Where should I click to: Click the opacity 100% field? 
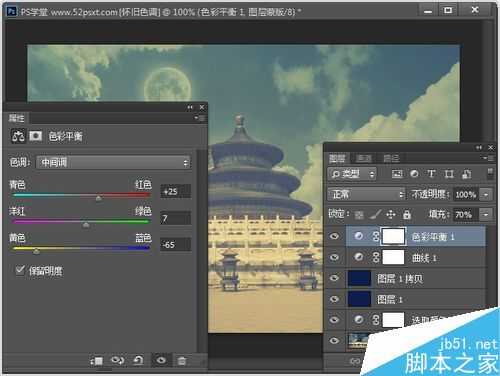pos(466,194)
